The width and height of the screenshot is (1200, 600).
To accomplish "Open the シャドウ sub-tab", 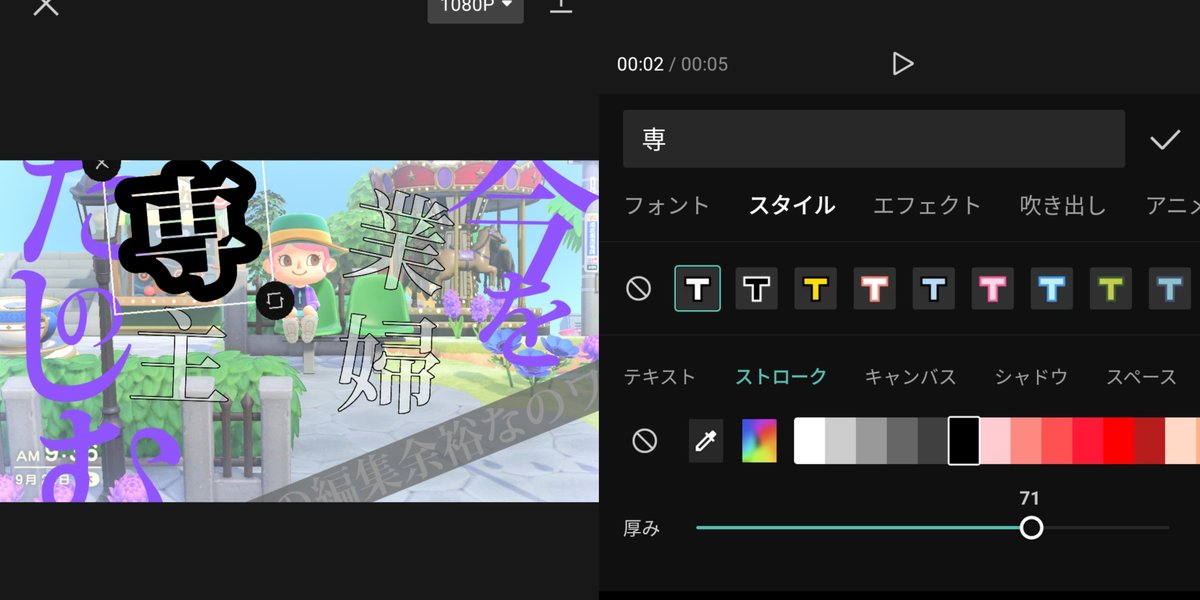I will tap(1031, 377).
